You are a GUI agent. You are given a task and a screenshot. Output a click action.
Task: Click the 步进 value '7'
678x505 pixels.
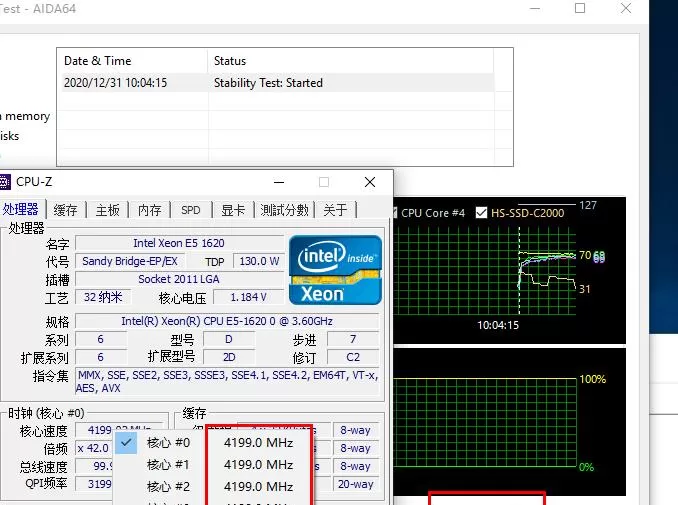[353, 339]
